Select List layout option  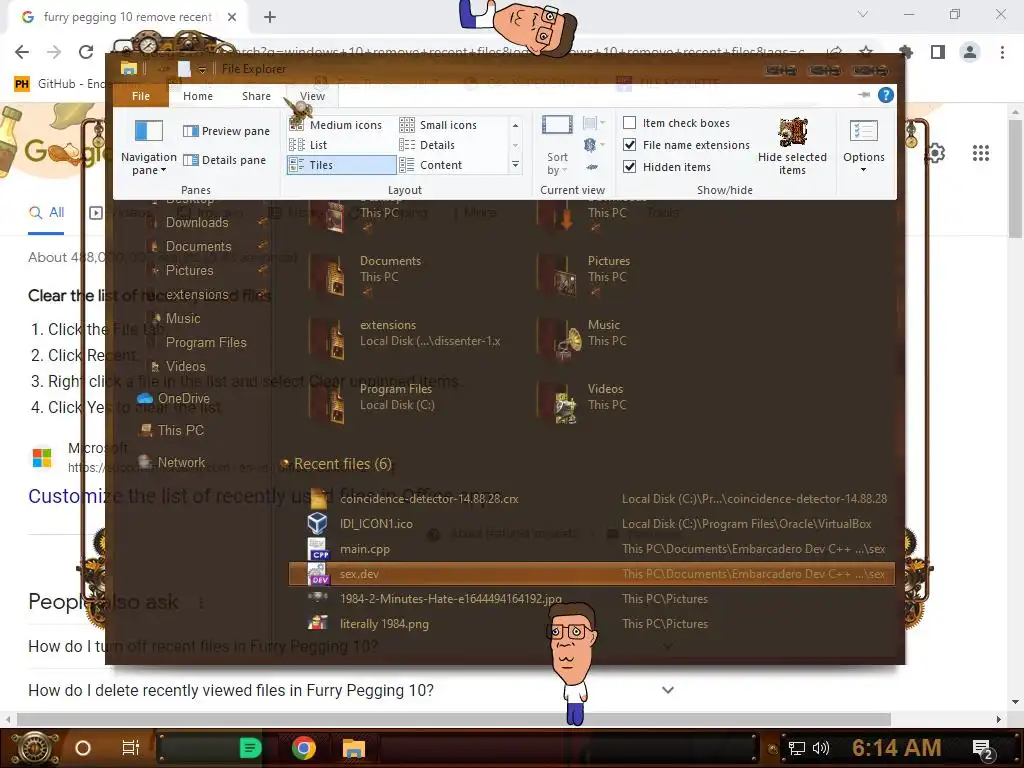[x=308, y=145]
